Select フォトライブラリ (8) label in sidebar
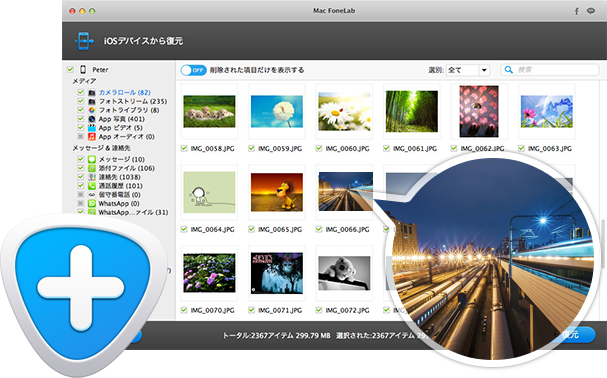Viewport: 607px width, 378px height. (x=129, y=110)
